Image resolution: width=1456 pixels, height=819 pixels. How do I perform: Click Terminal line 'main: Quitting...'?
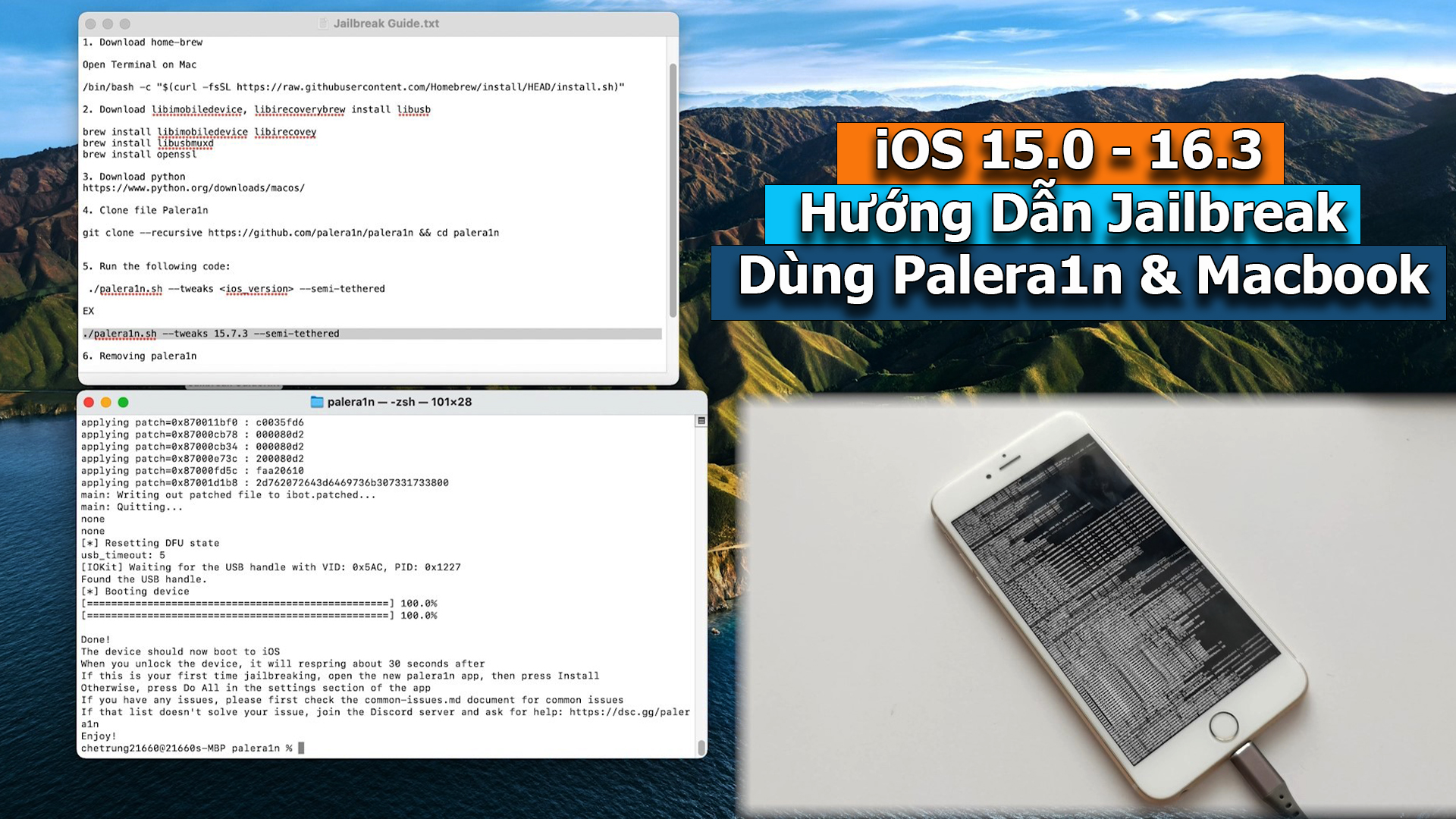point(132,507)
